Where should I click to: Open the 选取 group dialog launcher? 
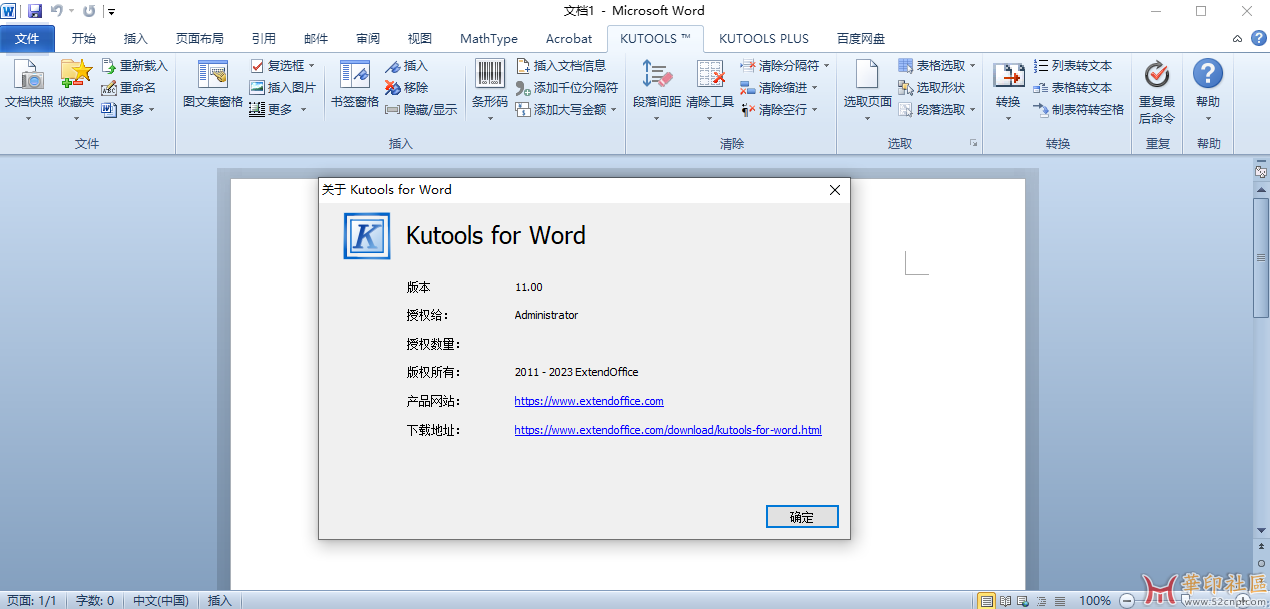tap(973, 144)
